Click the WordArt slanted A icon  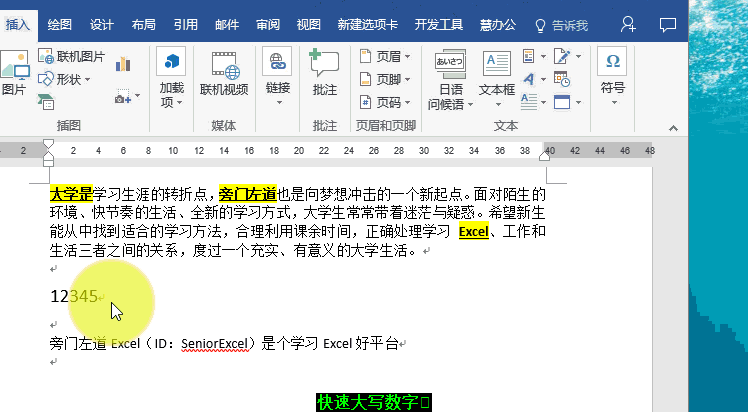tap(529, 79)
